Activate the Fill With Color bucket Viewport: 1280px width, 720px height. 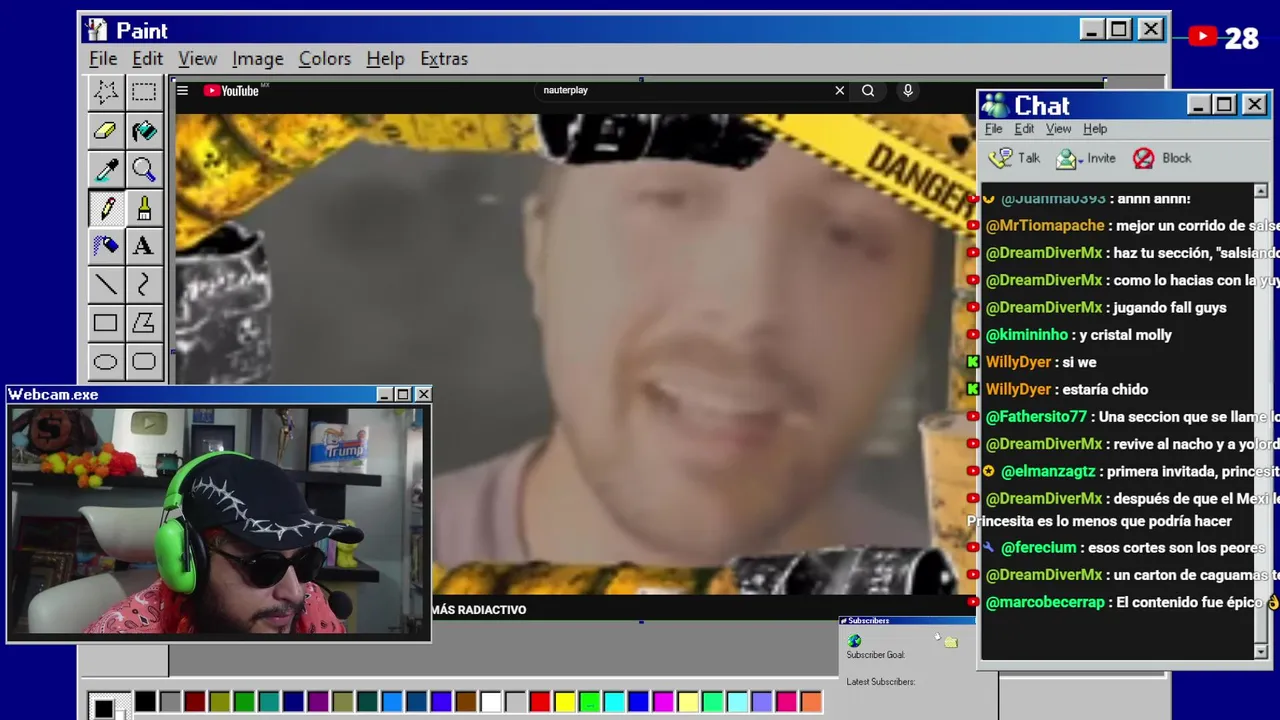pos(144,131)
